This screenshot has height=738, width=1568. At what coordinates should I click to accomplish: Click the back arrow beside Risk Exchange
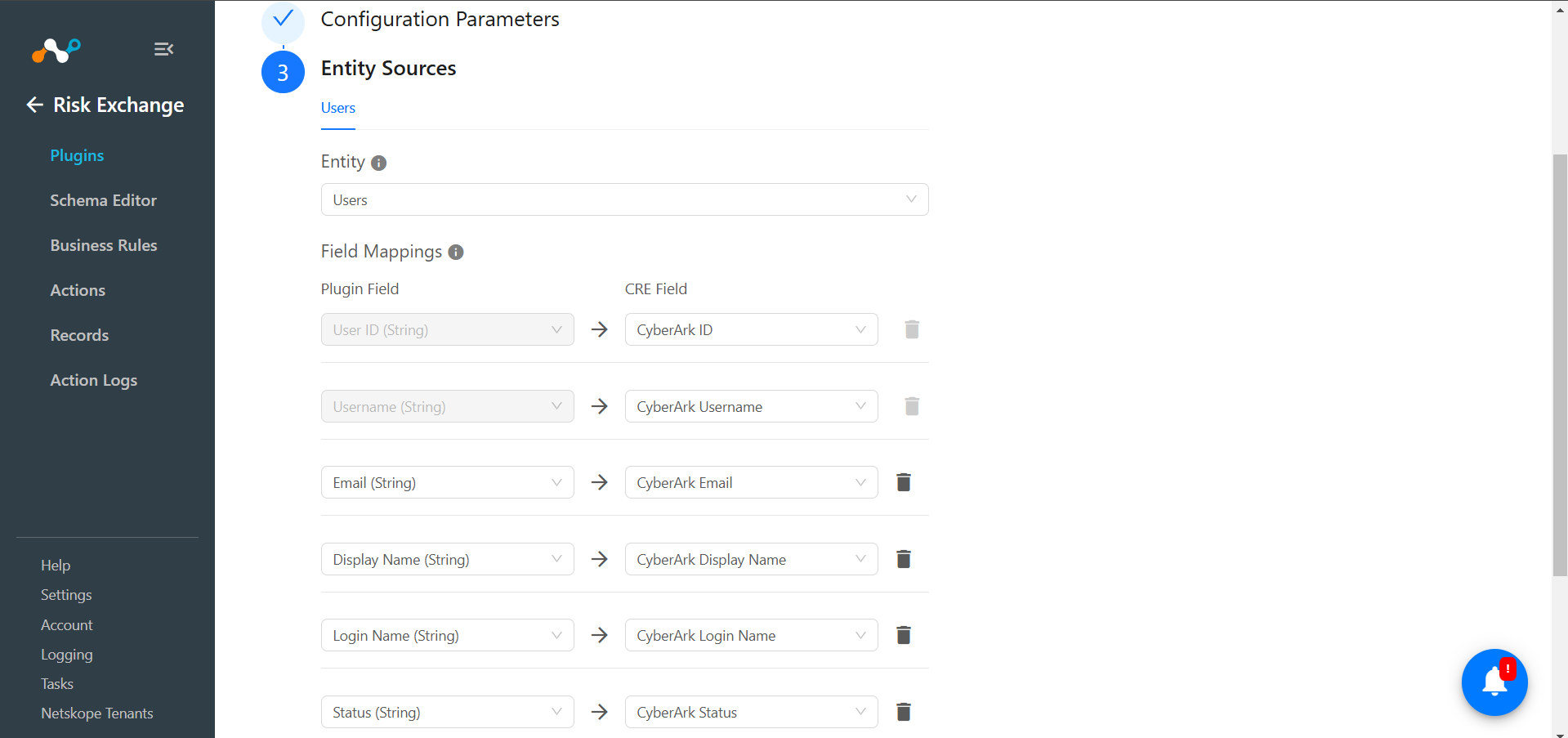(34, 105)
